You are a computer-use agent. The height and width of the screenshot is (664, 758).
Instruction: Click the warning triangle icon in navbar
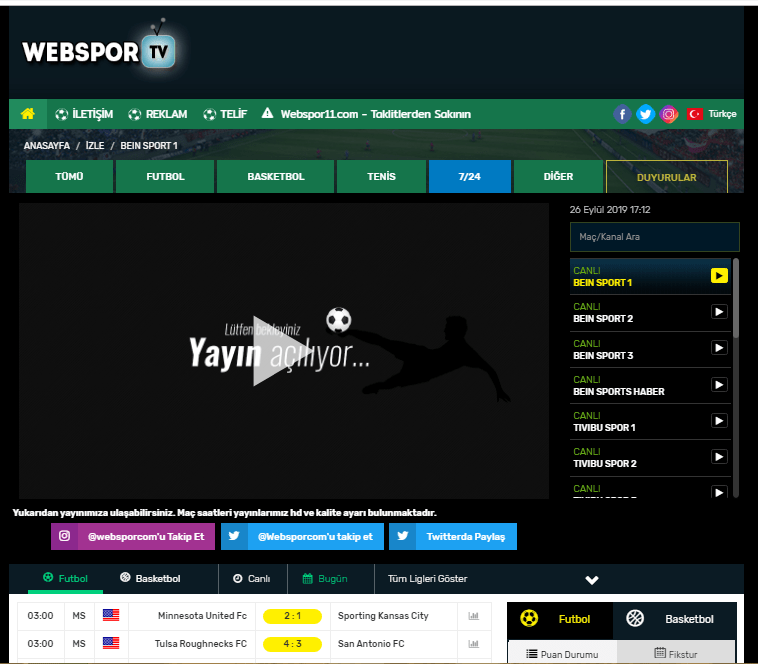pyautogui.click(x=267, y=113)
